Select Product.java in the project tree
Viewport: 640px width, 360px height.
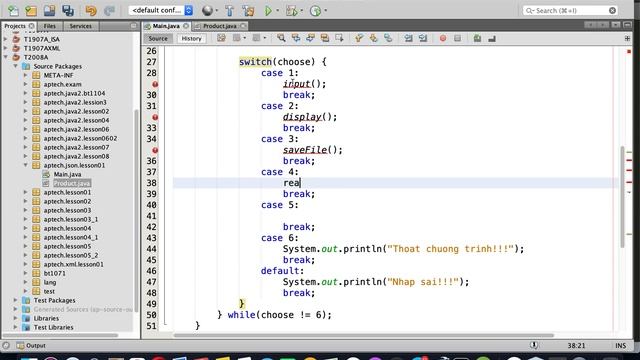(72, 183)
